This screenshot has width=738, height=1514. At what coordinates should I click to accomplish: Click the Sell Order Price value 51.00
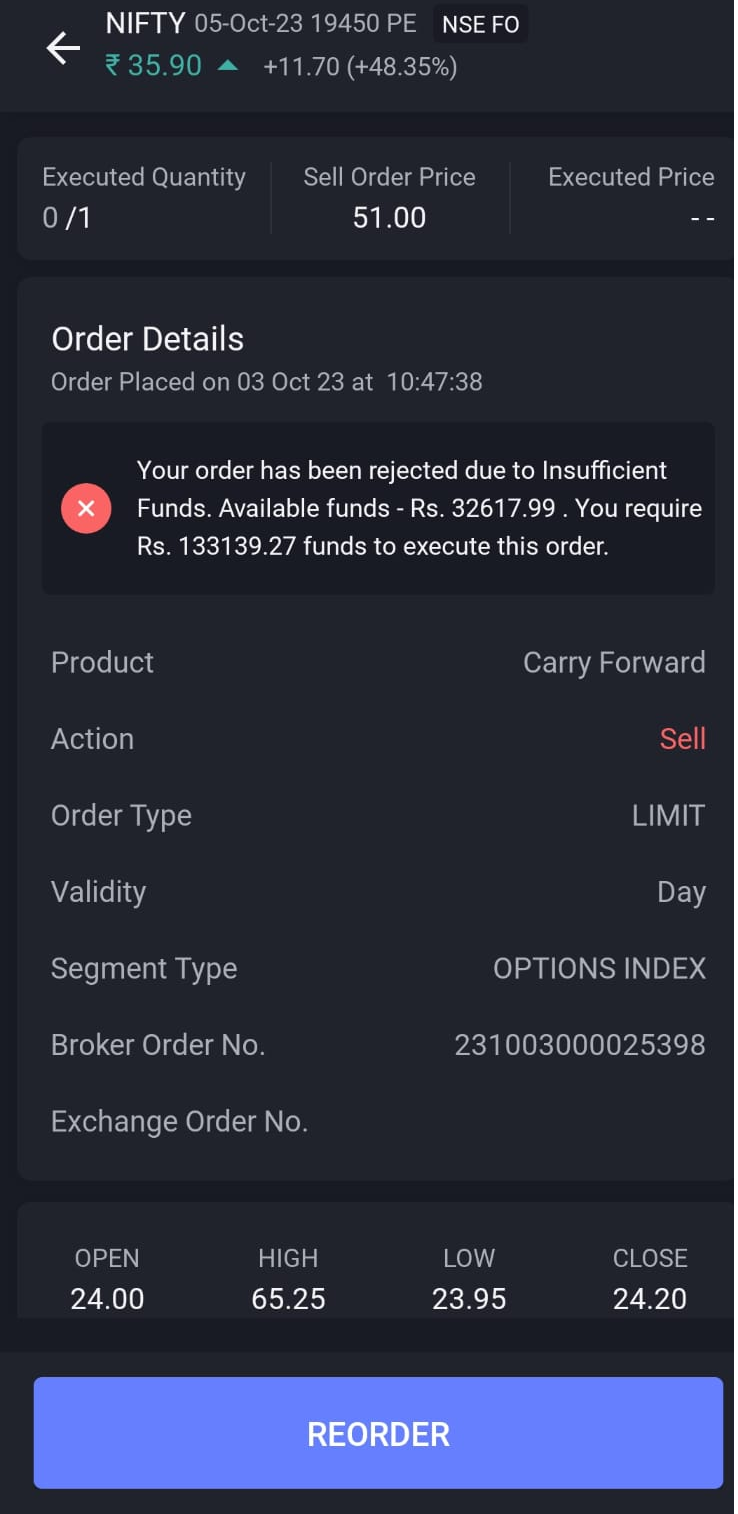(389, 217)
